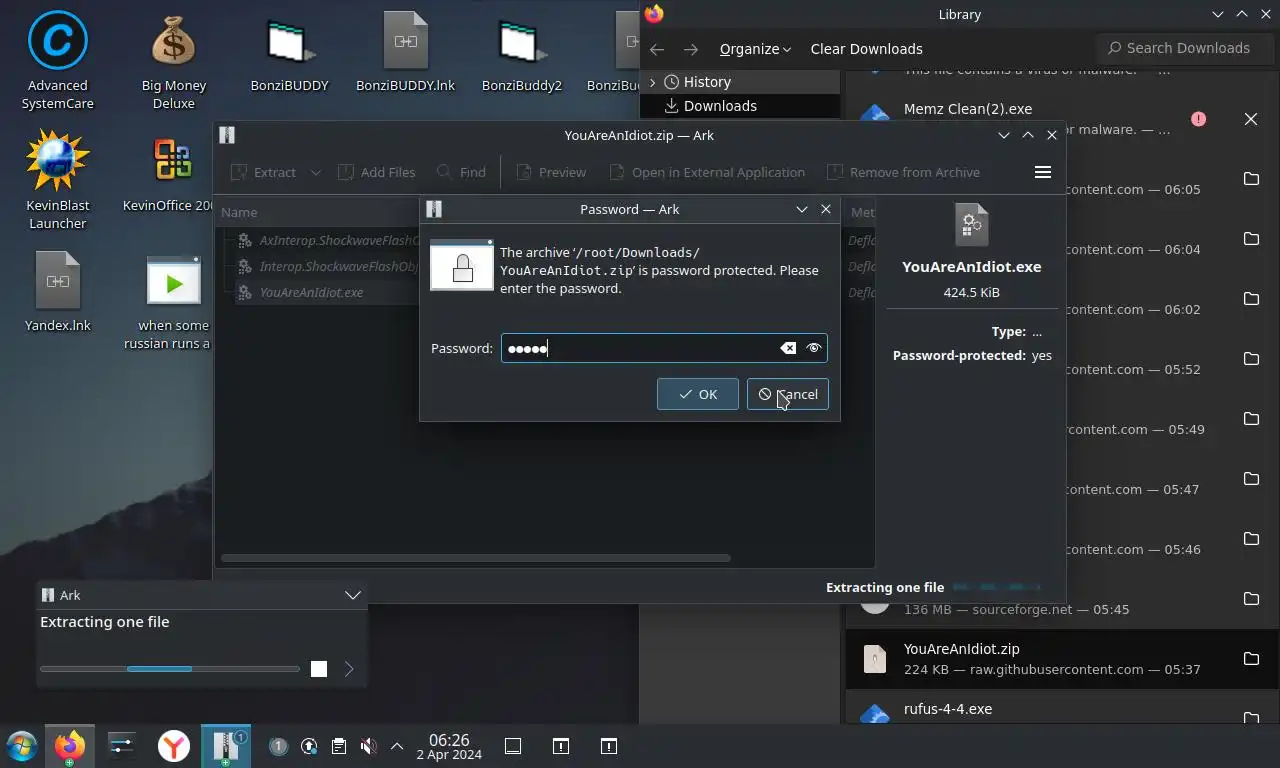Click Ark archive taskbar icon

click(226, 746)
